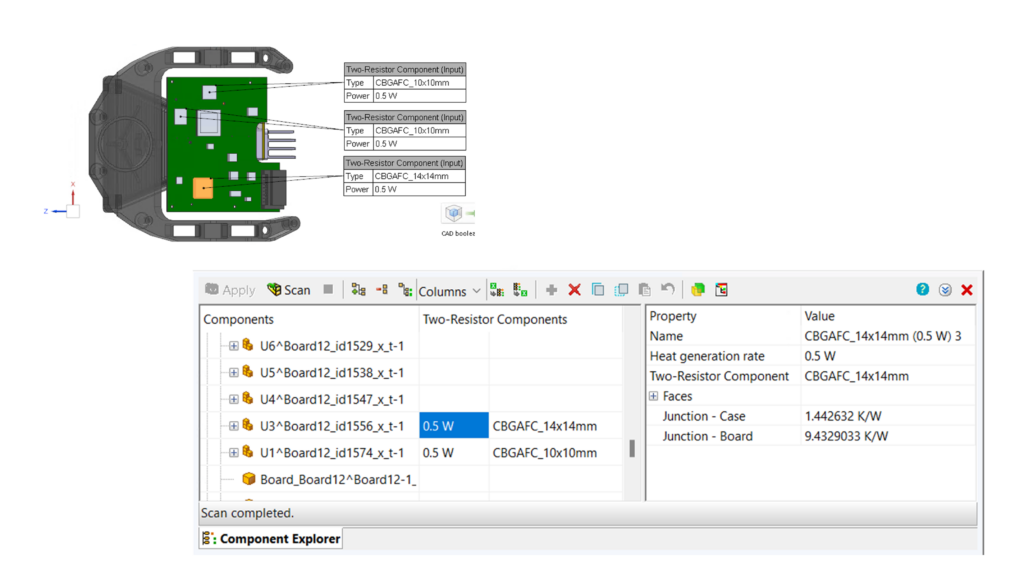The width and height of the screenshot is (1024, 576).
Task: Click the Heat generation rate value 0.5 W
Action: (820, 356)
